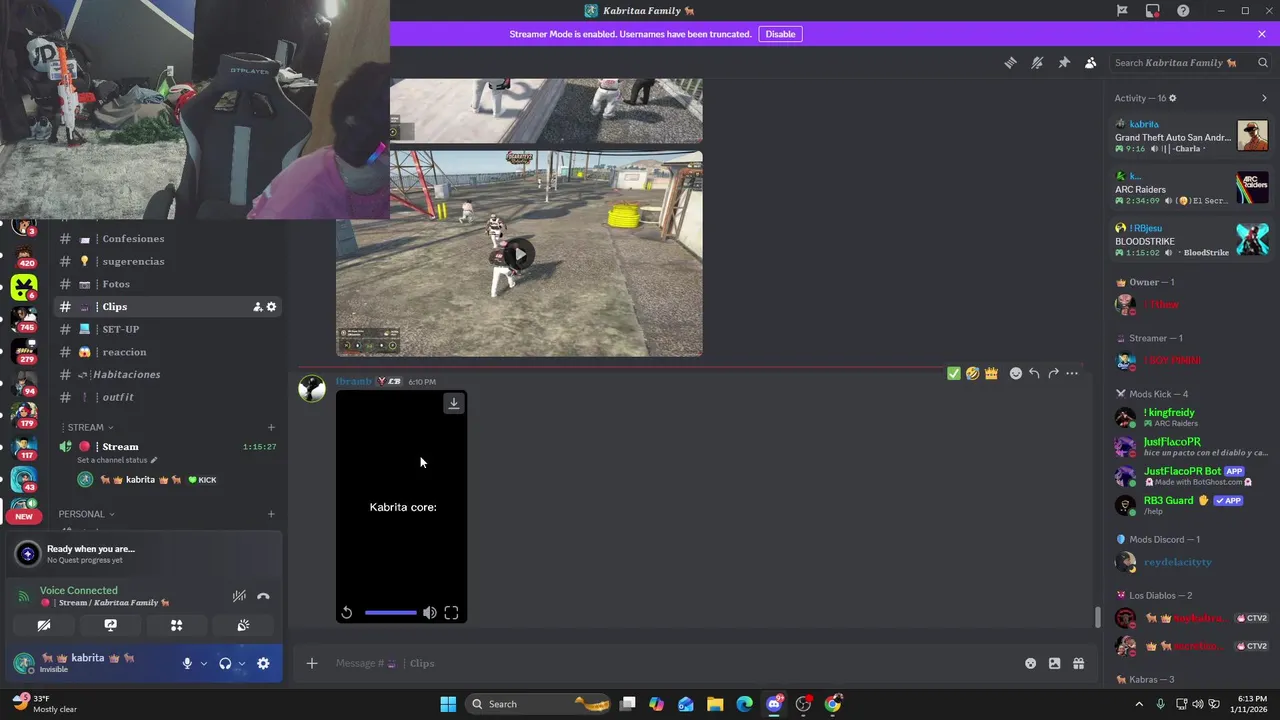Open the inbox checkmark flag icon
The height and width of the screenshot is (720, 1280).
pyautogui.click(x=1122, y=11)
